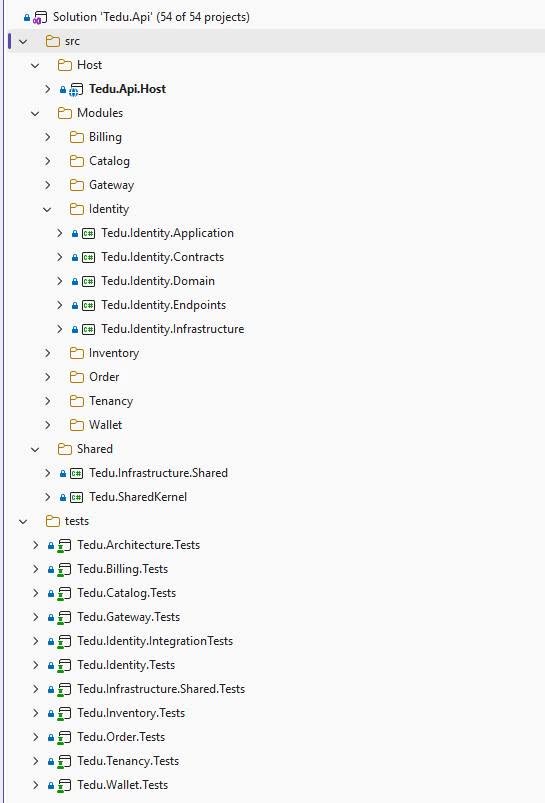Viewport: 545px width, 803px height.
Task: Collapse the Modules folder node
Action: [x=35, y=114]
